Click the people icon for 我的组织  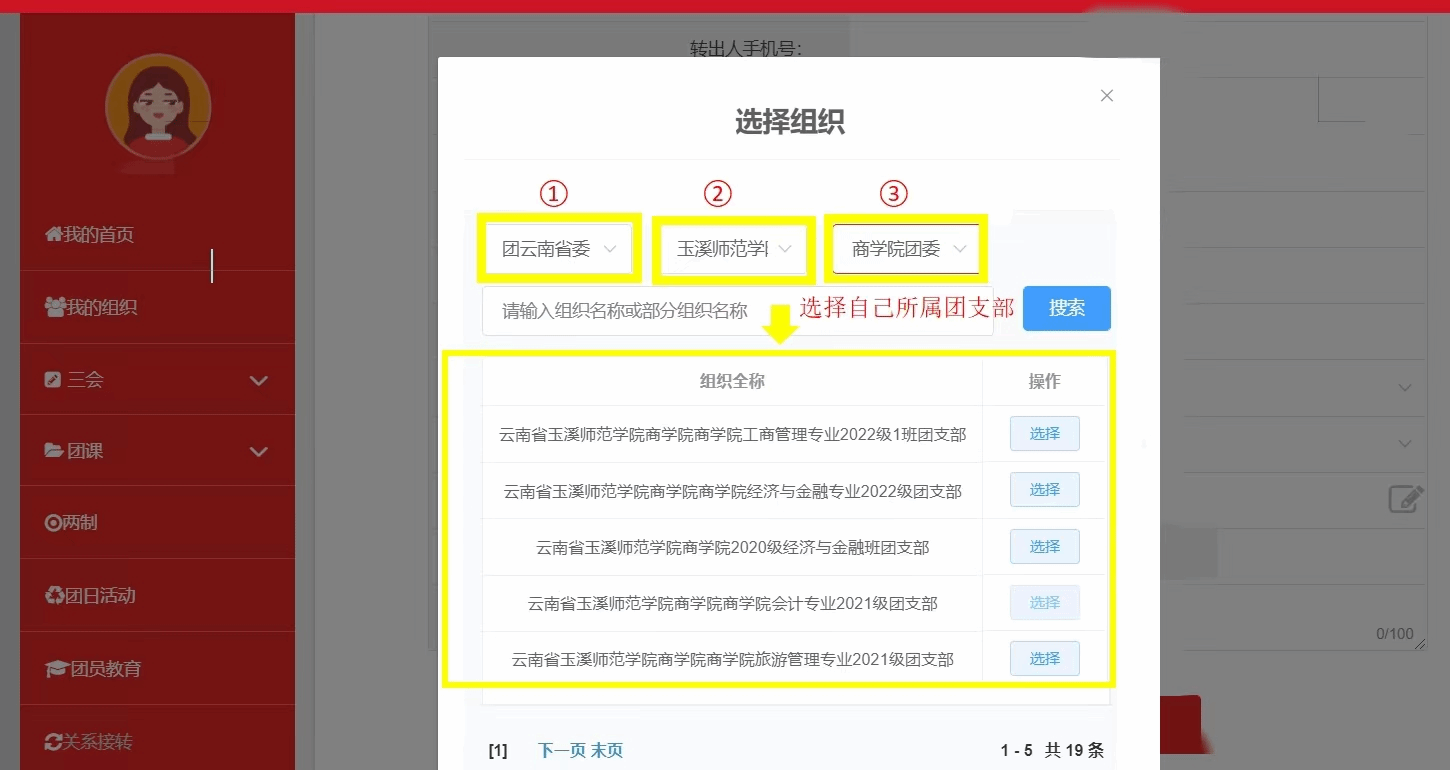[55, 308]
